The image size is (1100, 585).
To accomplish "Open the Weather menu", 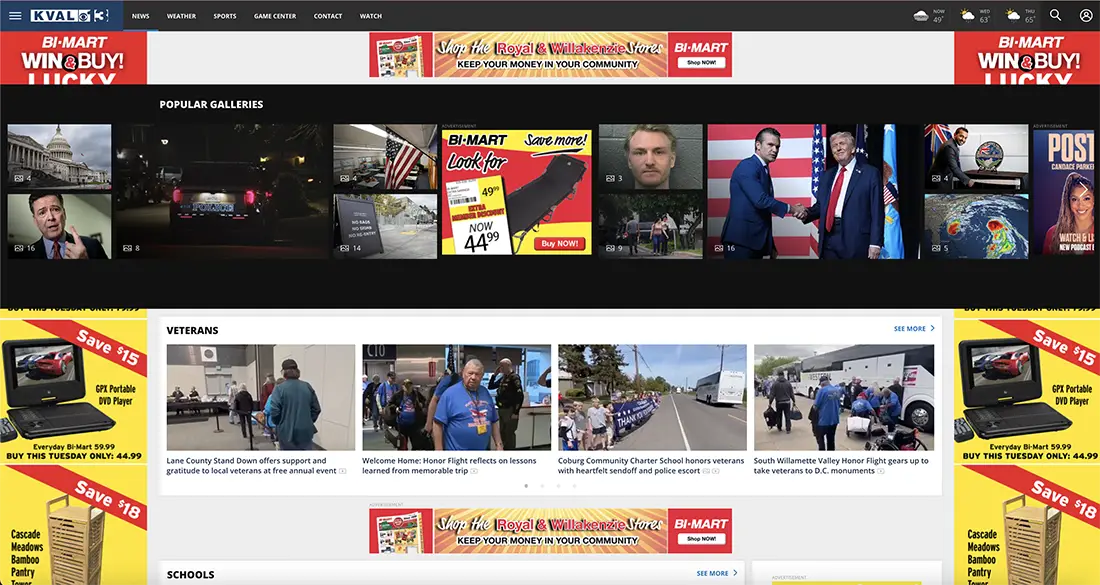I will pos(181,15).
